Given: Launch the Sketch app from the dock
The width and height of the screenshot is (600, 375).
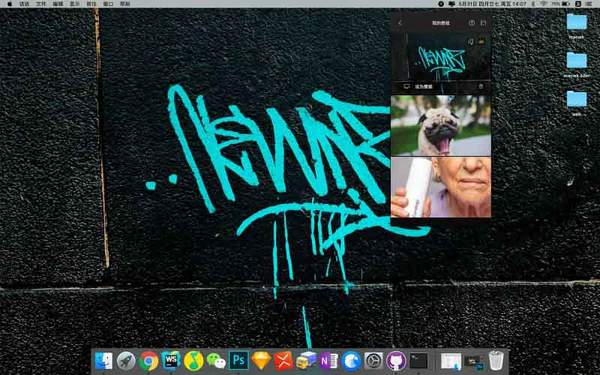Looking at the screenshot, I should tap(261, 361).
